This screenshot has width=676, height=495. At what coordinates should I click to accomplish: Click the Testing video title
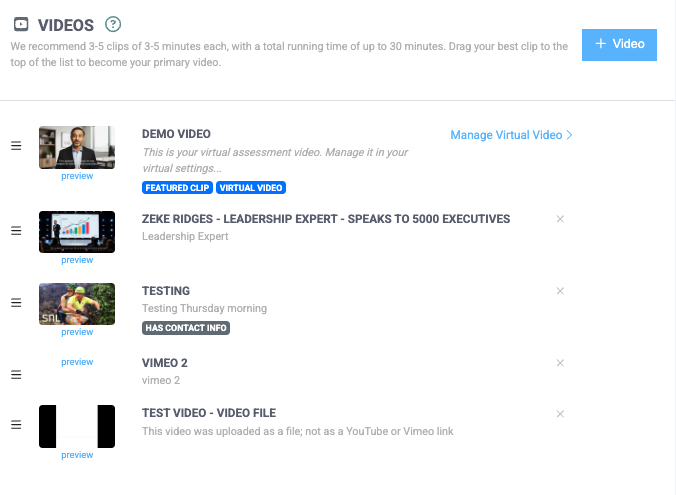pos(166,291)
